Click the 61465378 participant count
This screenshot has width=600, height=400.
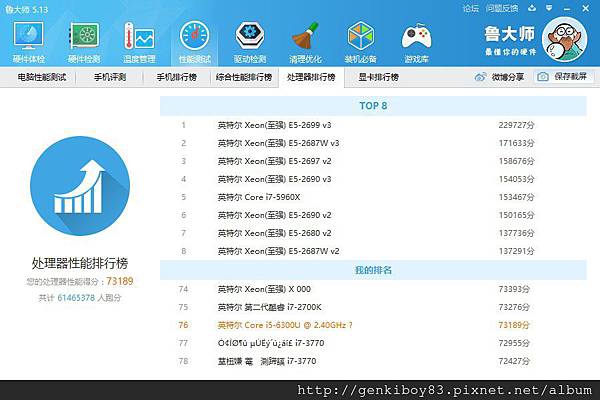(76, 298)
